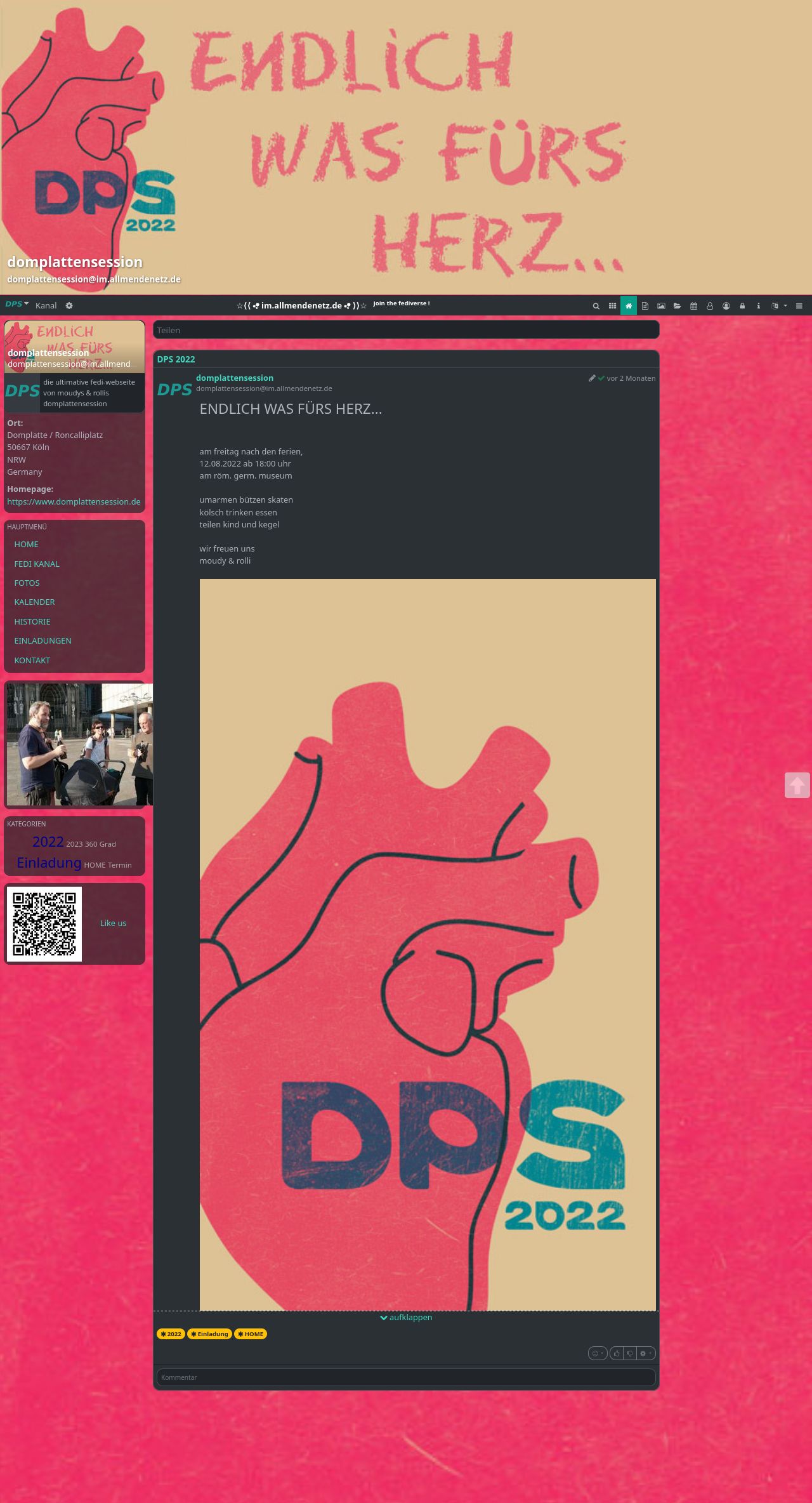The image size is (812, 1503).
Task: Open the domplattensession.de homepage link
Action: [74, 501]
